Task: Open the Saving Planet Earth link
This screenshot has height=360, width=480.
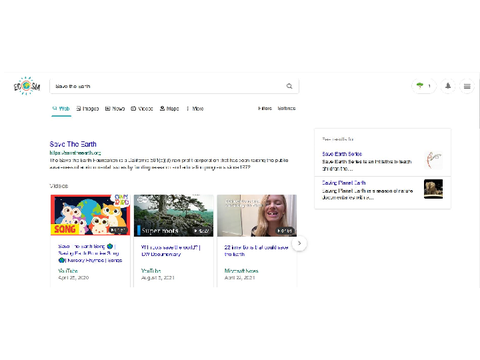Action: 344,183
